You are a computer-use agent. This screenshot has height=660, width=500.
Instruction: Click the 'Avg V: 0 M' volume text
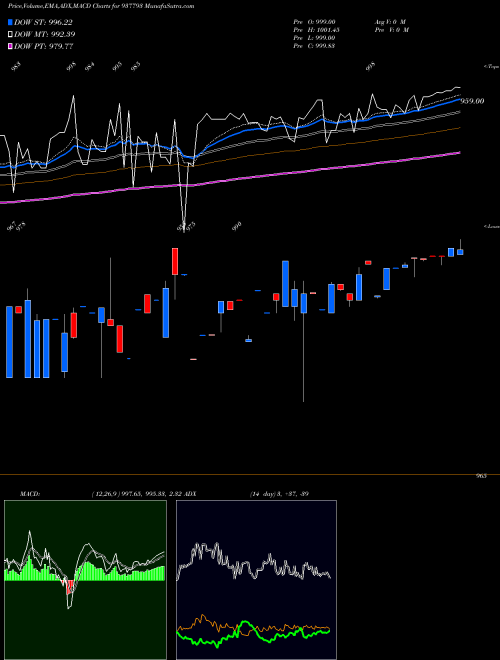[x=390, y=22]
